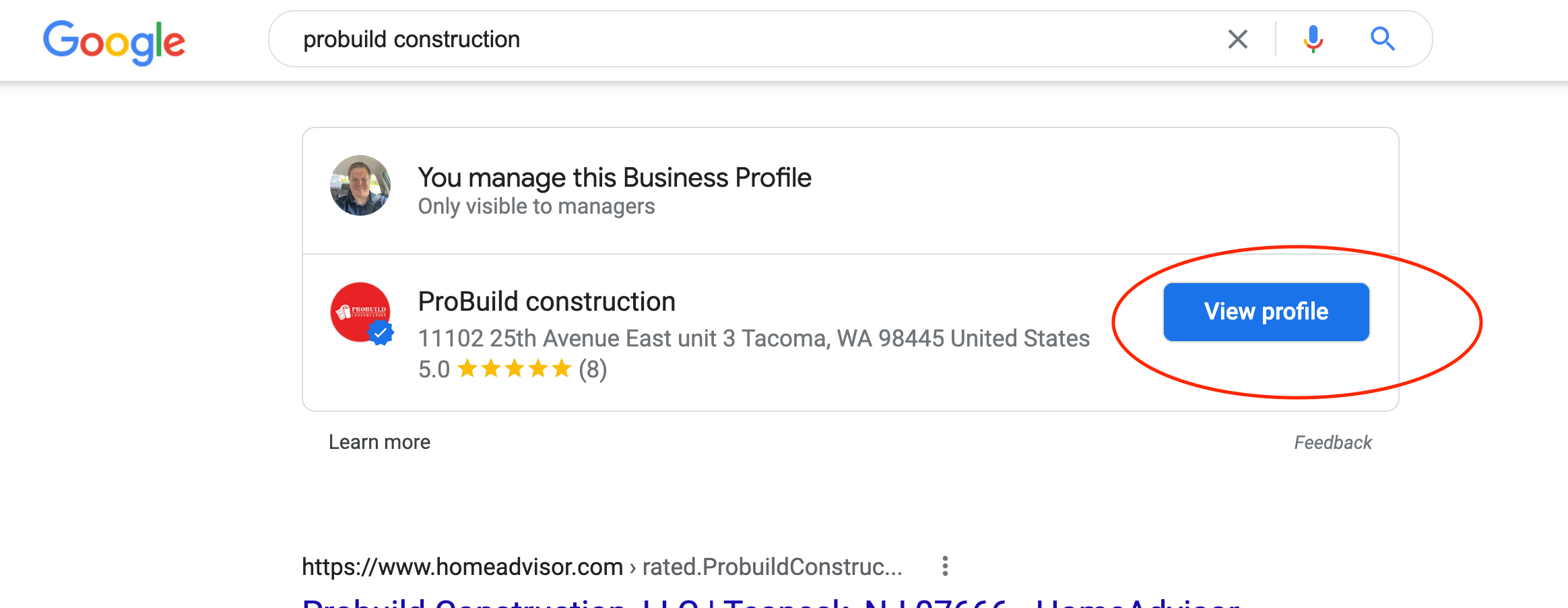This screenshot has height=608, width=1568.
Task: Click the manager's profile photo
Action: click(359, 185)
